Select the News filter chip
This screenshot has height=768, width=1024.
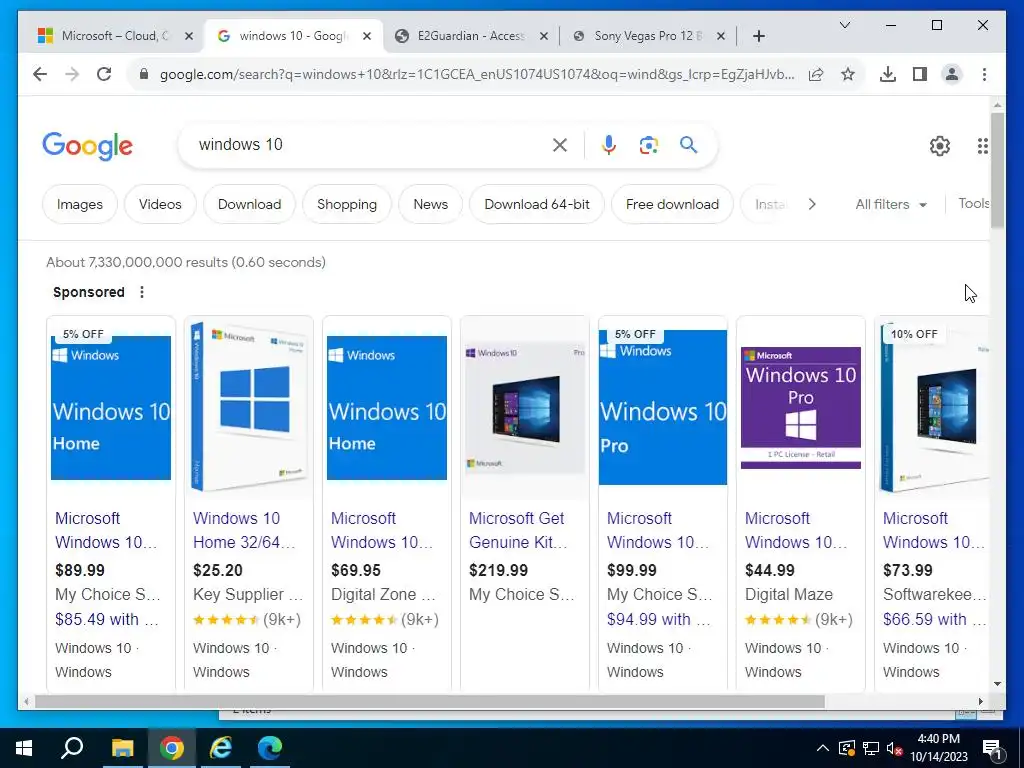[430, 204]
